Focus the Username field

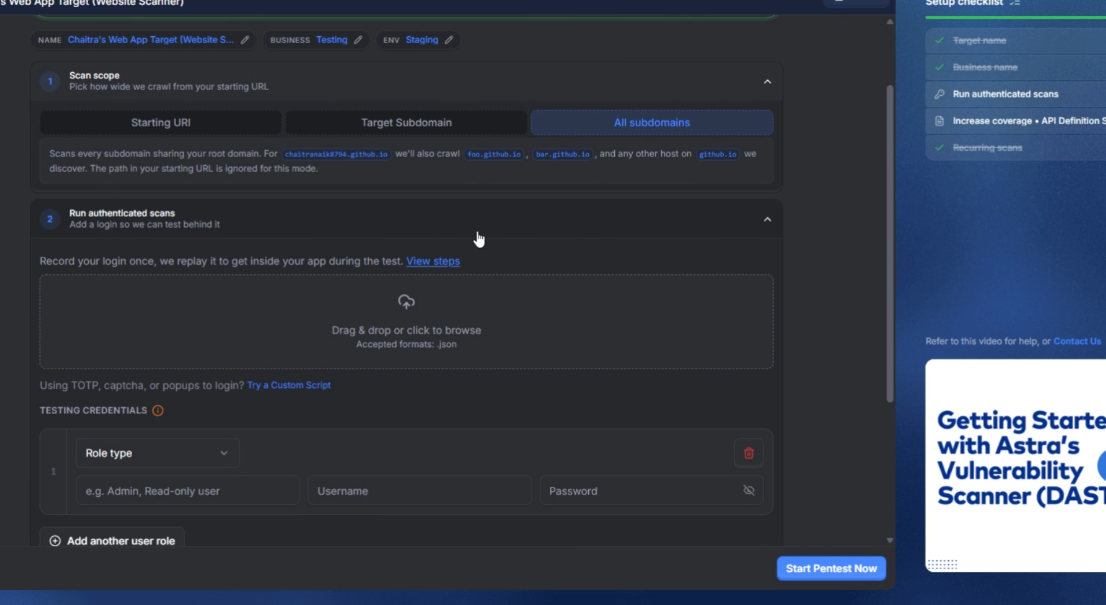tap(420, 491)
